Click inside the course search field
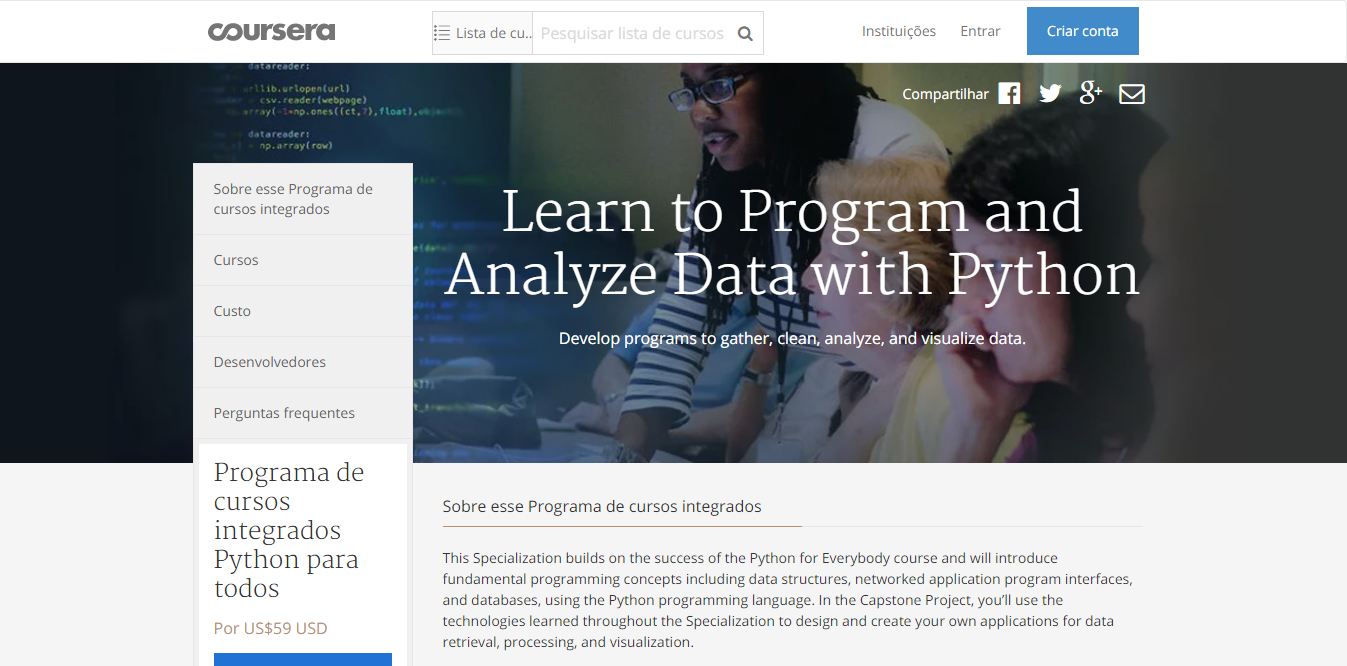Image resolution: width=1347 pixels, height=666 pixels. click(x=630, y=32)
